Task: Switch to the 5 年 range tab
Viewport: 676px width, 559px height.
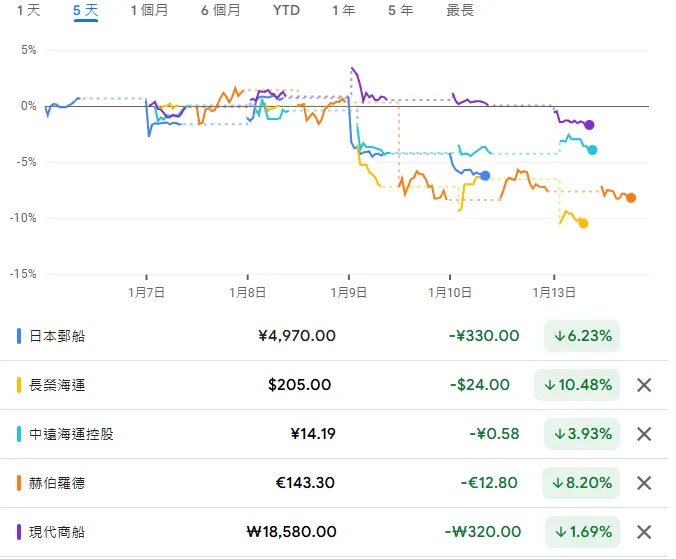Action: click(401, 10)
